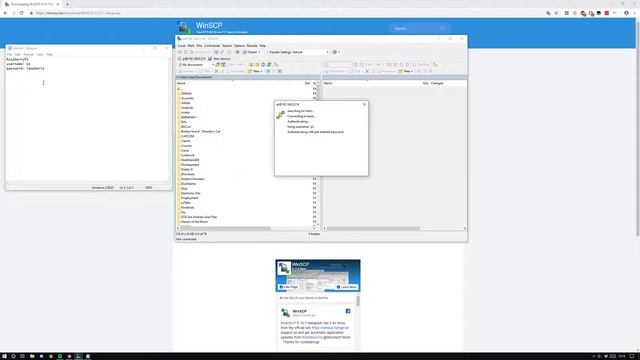Click the local home directory icon
640x360 pixels.
263,65
